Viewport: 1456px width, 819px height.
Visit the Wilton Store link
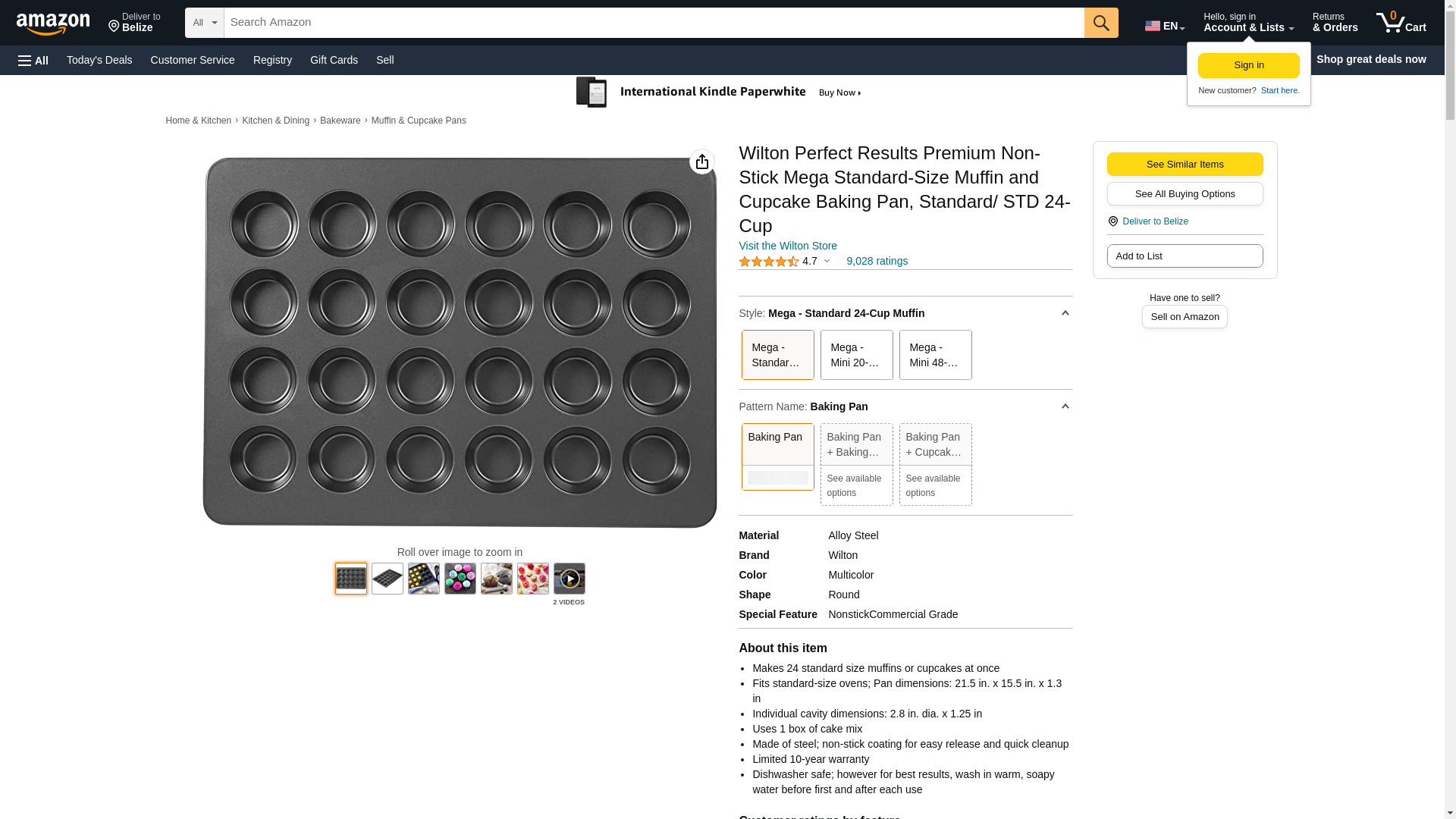click(x=787, y=246)
